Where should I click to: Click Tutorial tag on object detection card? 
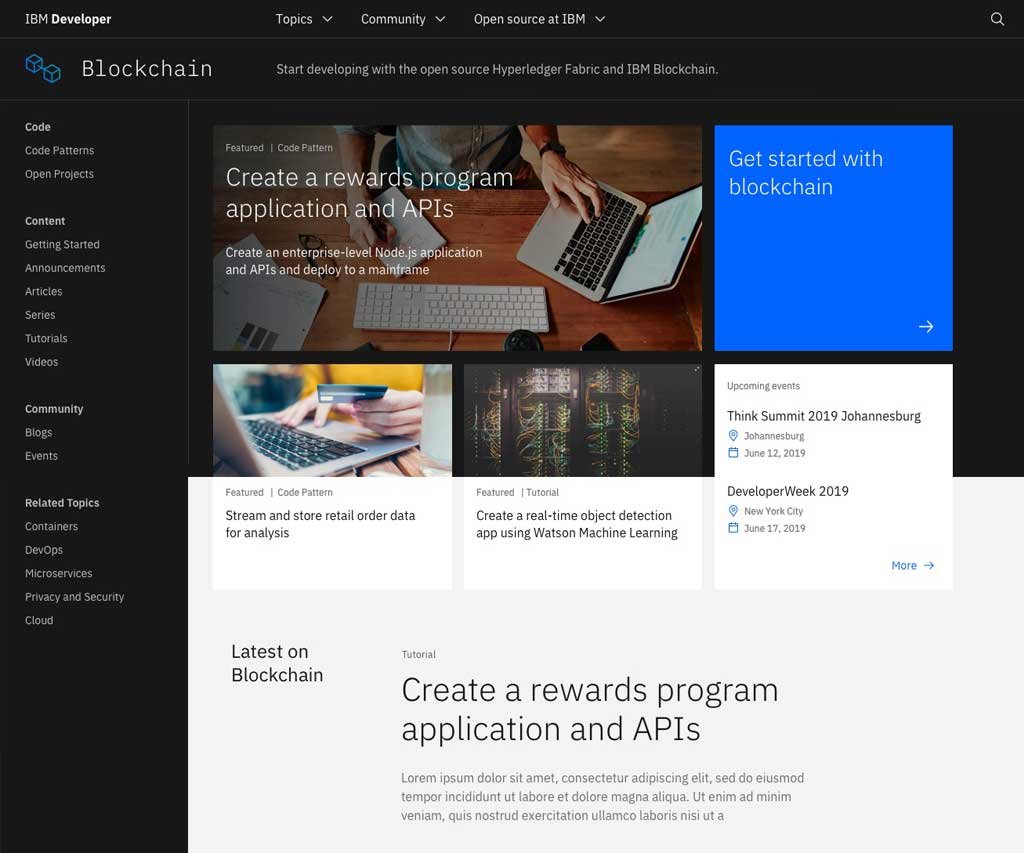(x=542, y=492)
